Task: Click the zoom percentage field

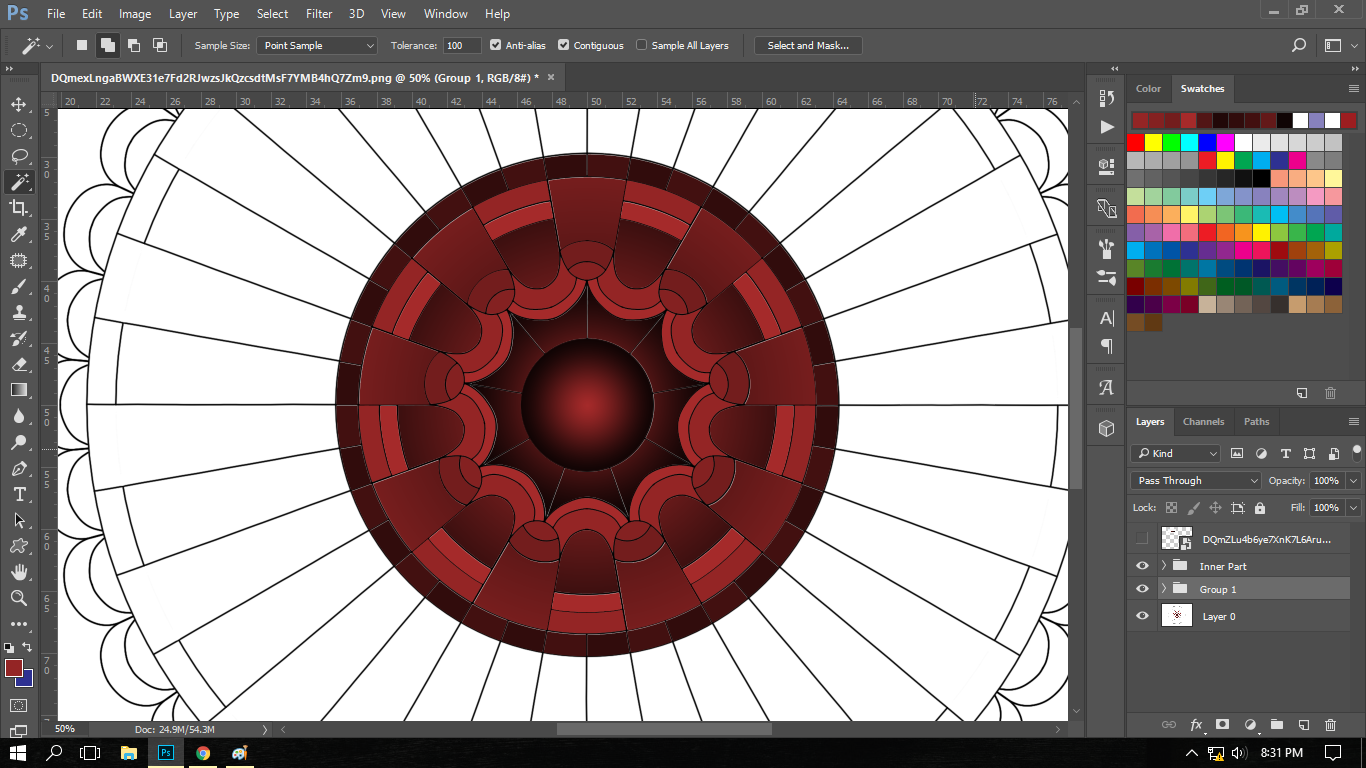Action: (65, 729)
